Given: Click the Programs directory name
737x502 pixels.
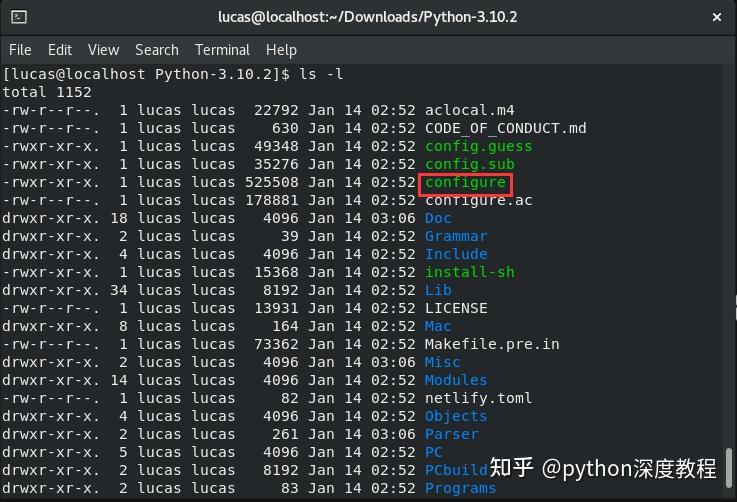Looking at the screenshot, I should pos(461,488).
